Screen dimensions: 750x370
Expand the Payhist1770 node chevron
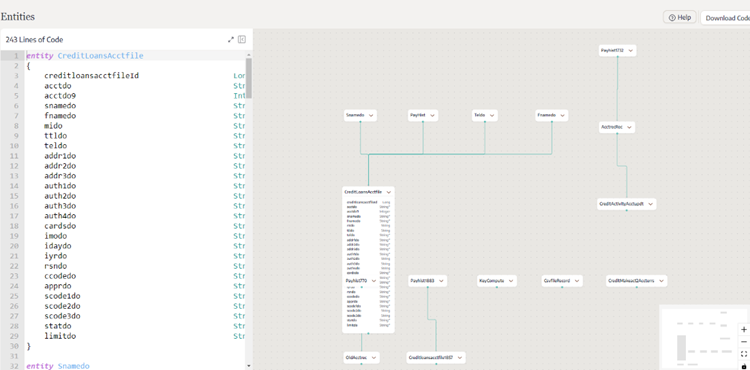pyautogui.click(x=374, y=281)
